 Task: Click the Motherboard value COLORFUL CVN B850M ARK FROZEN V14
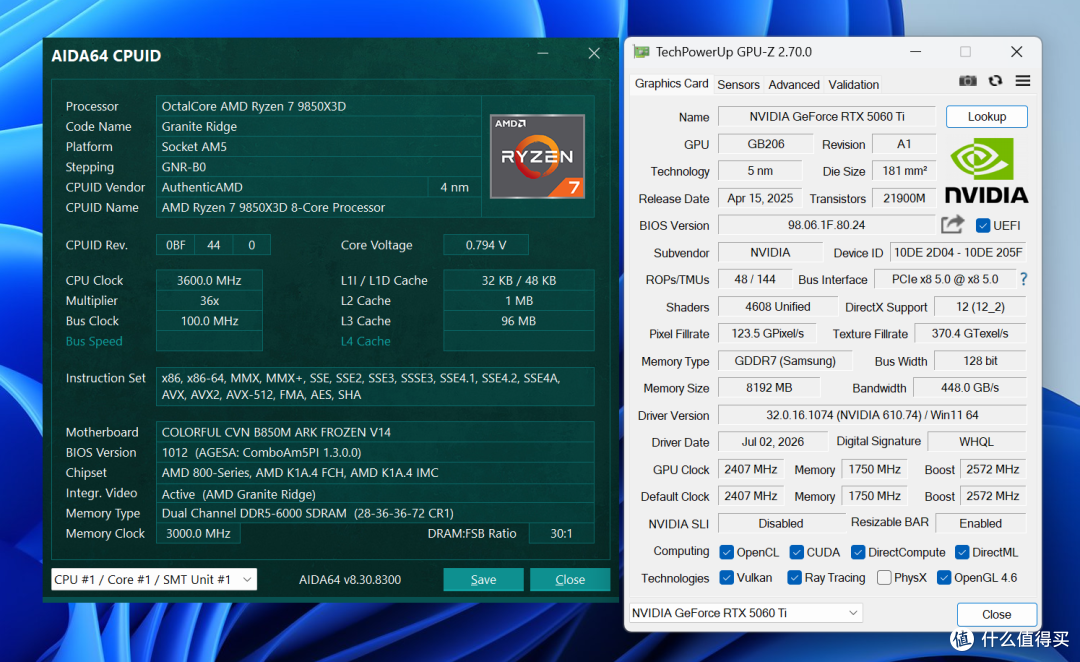[x=375, y=432]
